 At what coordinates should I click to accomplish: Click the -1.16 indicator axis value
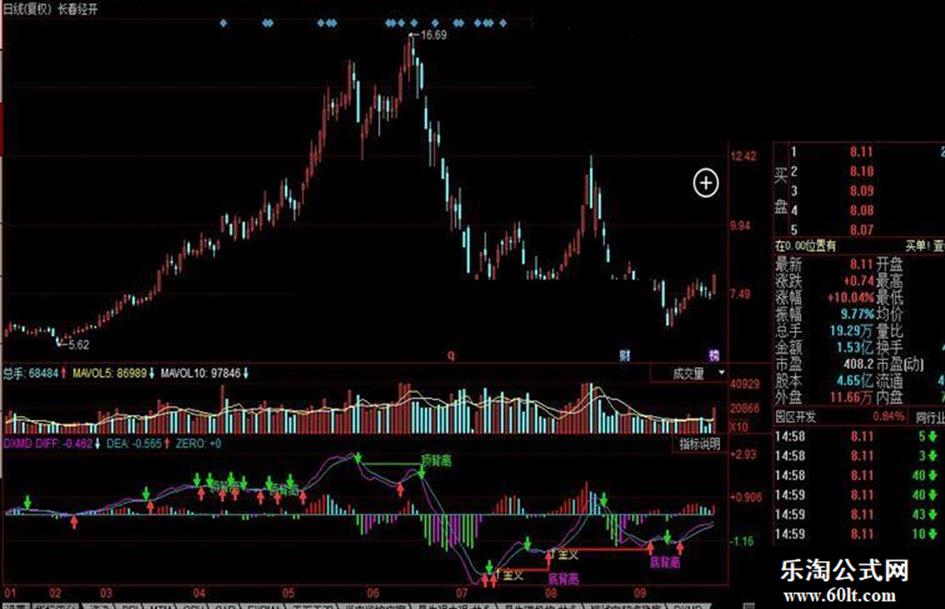[742, 541]
